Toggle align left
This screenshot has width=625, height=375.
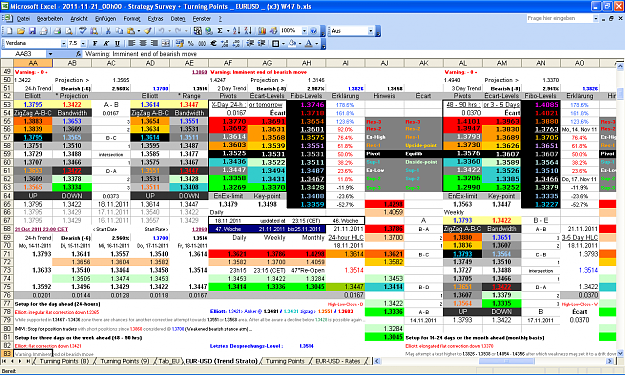(131, 43)
